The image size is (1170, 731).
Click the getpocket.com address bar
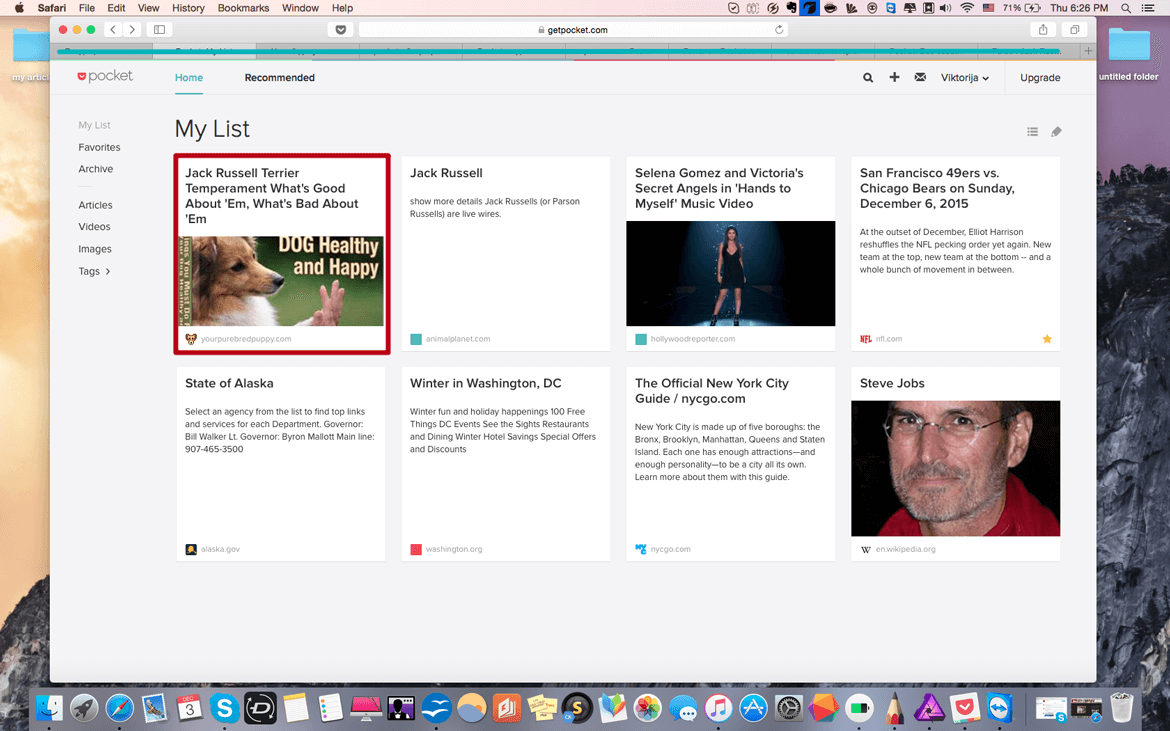(x=573, y=30)
